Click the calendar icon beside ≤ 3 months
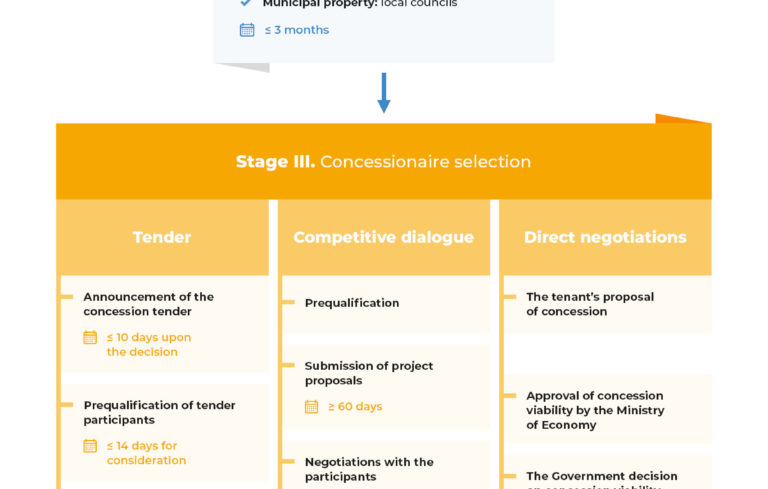 (x=247, y=30)
